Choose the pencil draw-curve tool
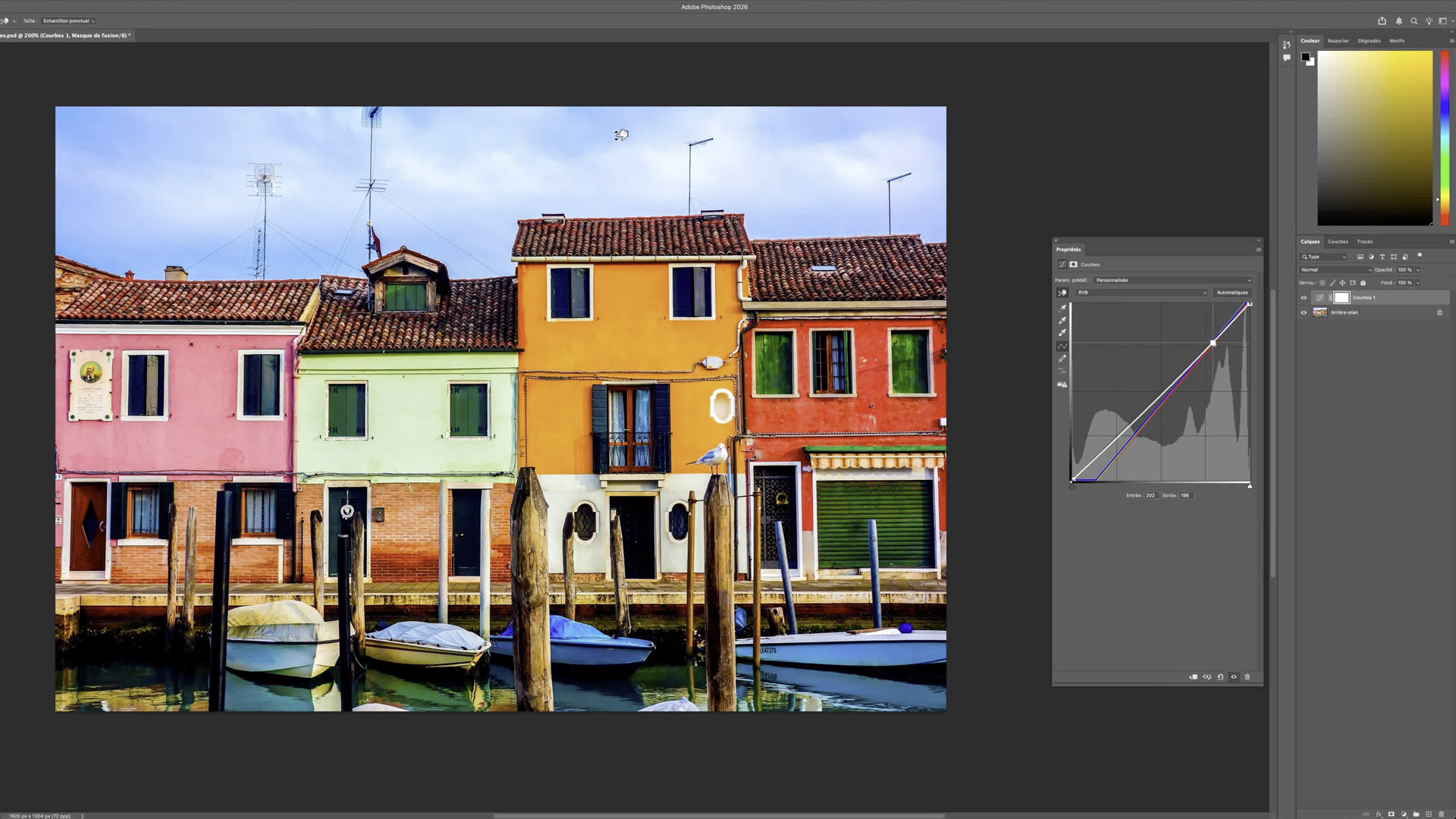The image size is (1456, 819). pos(1062,359)
